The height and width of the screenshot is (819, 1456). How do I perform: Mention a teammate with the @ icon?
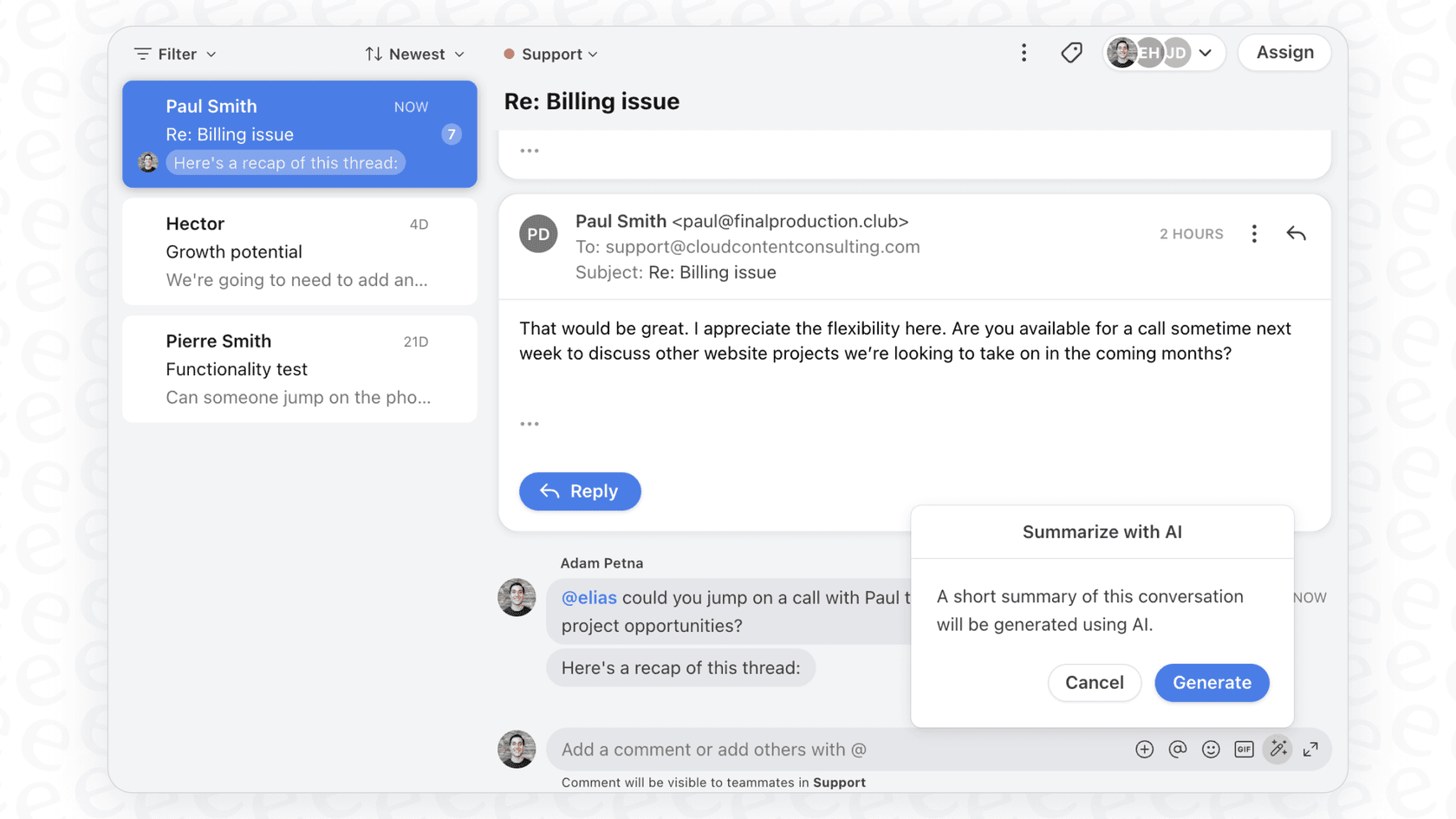coord(1177,749)
